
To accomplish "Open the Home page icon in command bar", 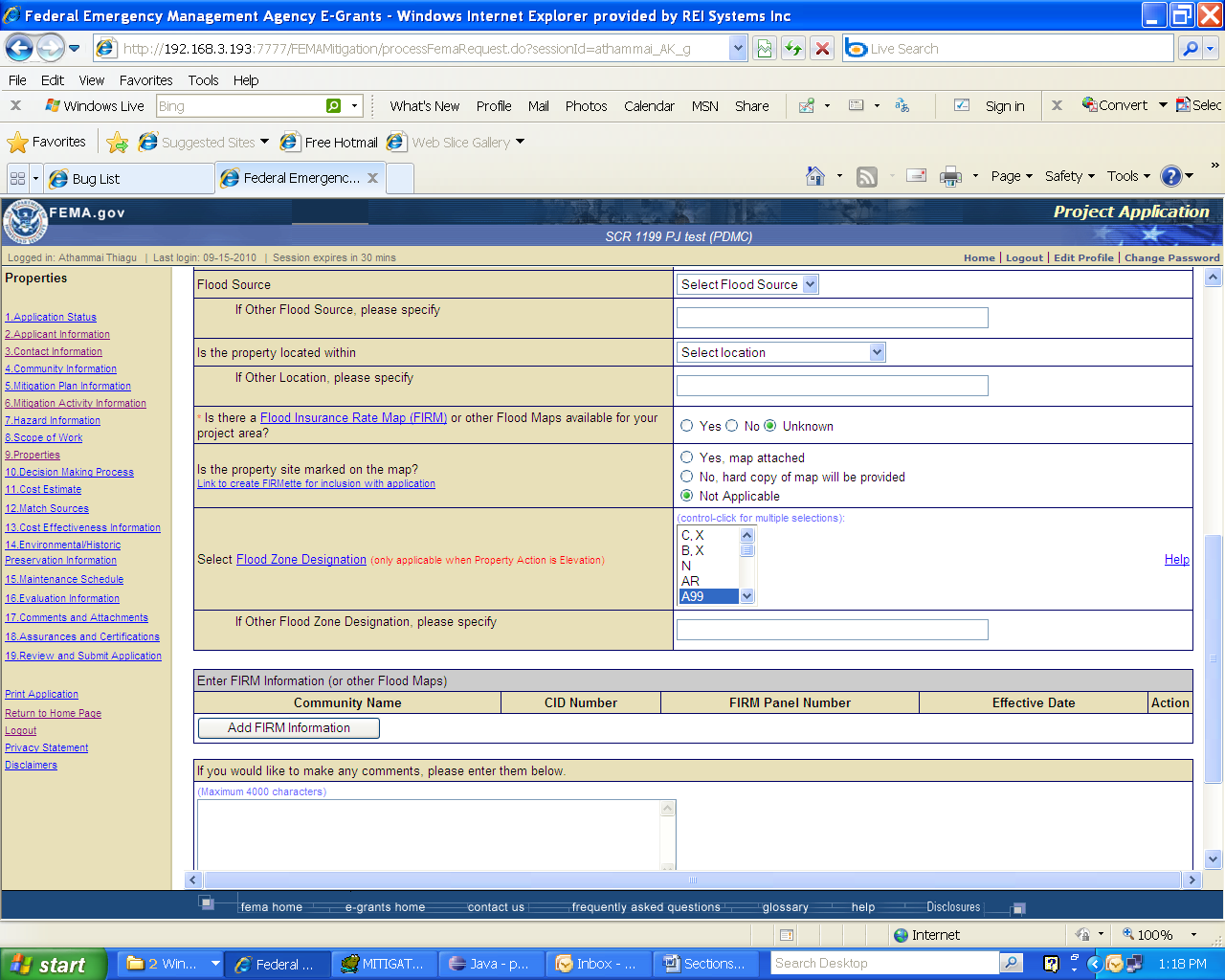I will point(815,176).
